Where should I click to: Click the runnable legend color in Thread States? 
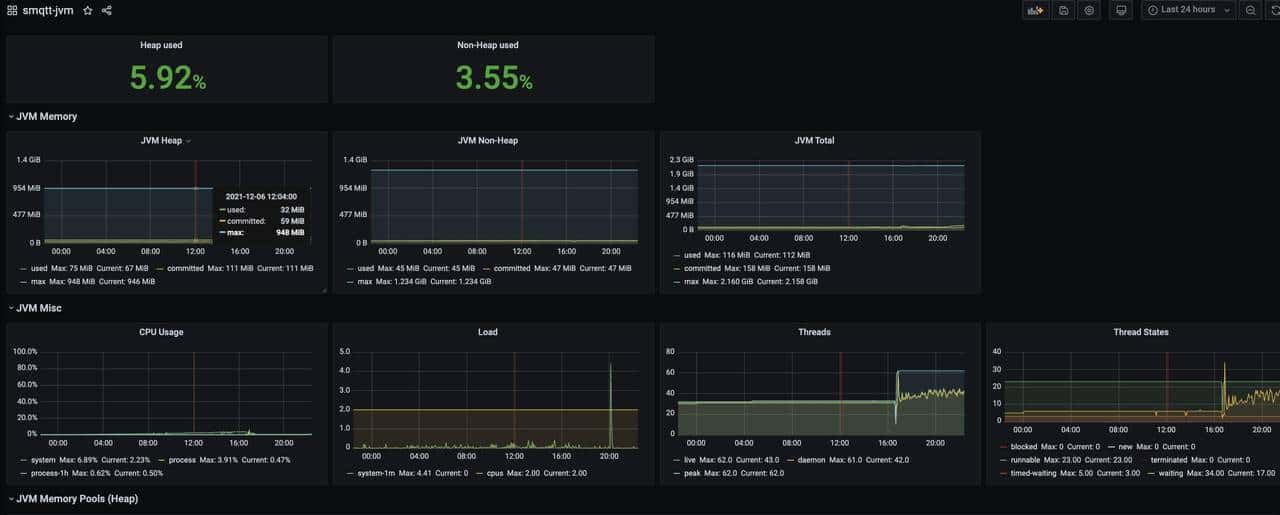[x=1003, y=459]
